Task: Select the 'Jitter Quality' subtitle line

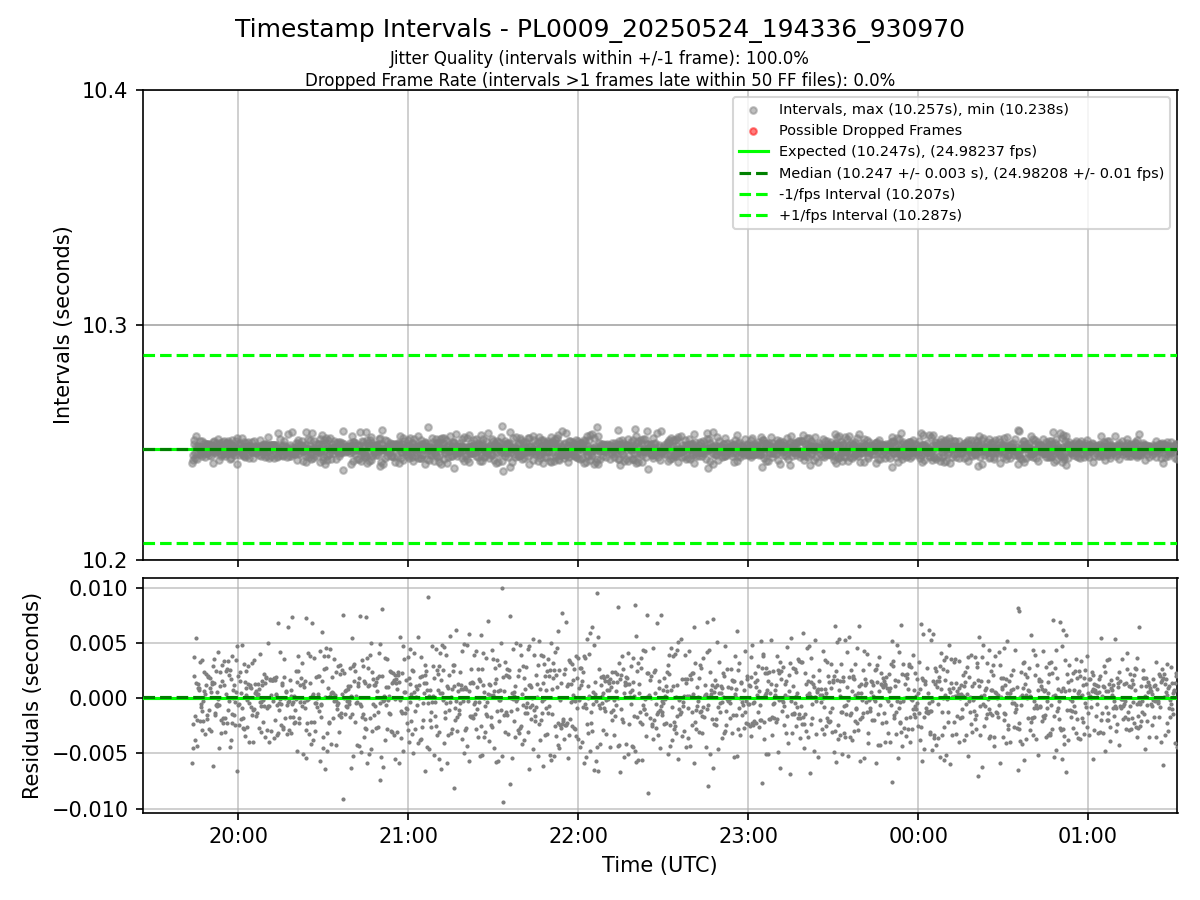Action: 600,58
